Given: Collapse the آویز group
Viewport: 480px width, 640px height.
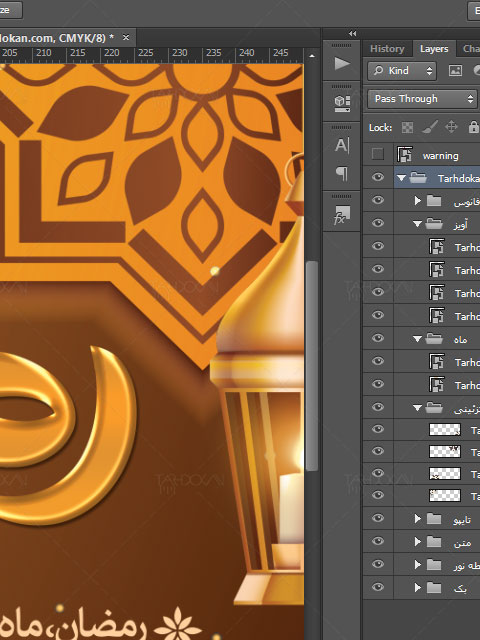Looking at the screenshot, I should pyautogui.click(x=417, y=224).
